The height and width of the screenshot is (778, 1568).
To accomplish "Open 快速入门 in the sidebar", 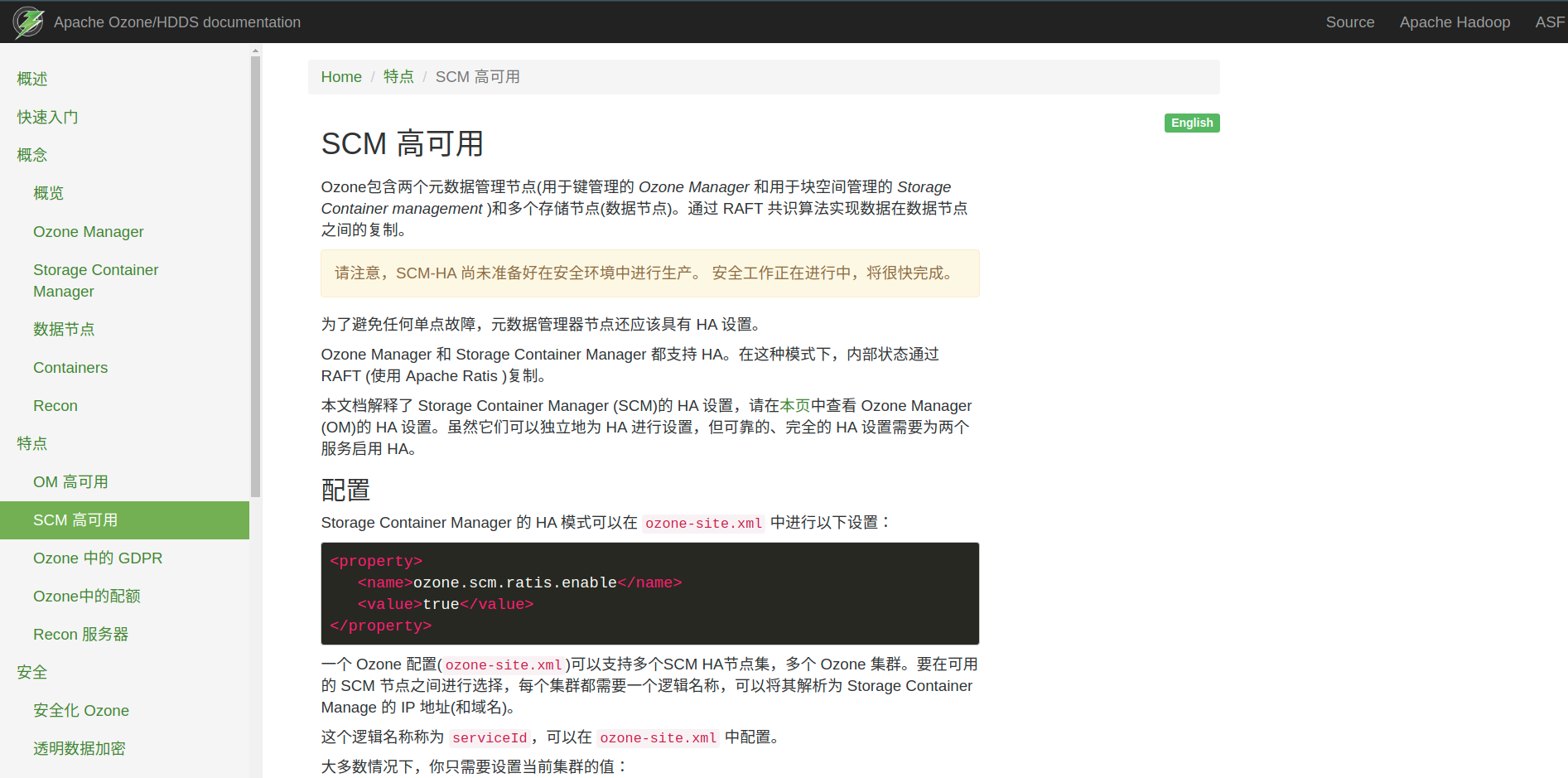I will pos(47,117).
